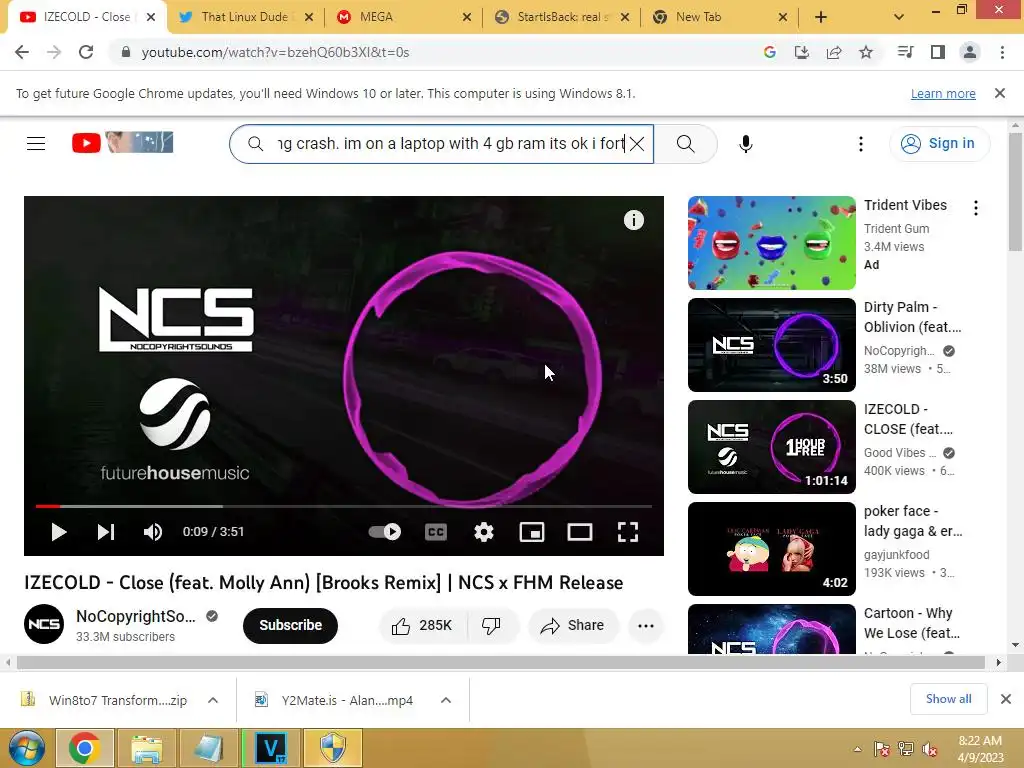
Task: Open YouTube hamburger guide menu
Action: [x=36, y=143]
